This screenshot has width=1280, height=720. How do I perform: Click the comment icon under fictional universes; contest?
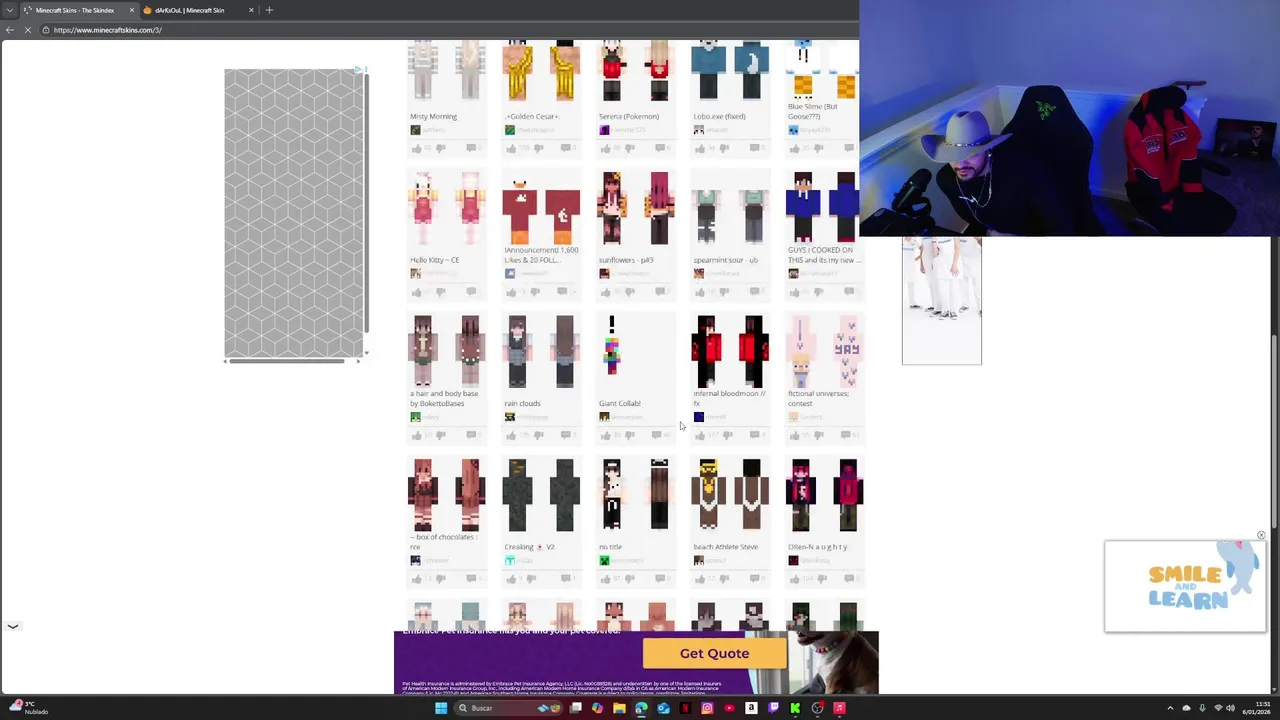pos(848,435)
